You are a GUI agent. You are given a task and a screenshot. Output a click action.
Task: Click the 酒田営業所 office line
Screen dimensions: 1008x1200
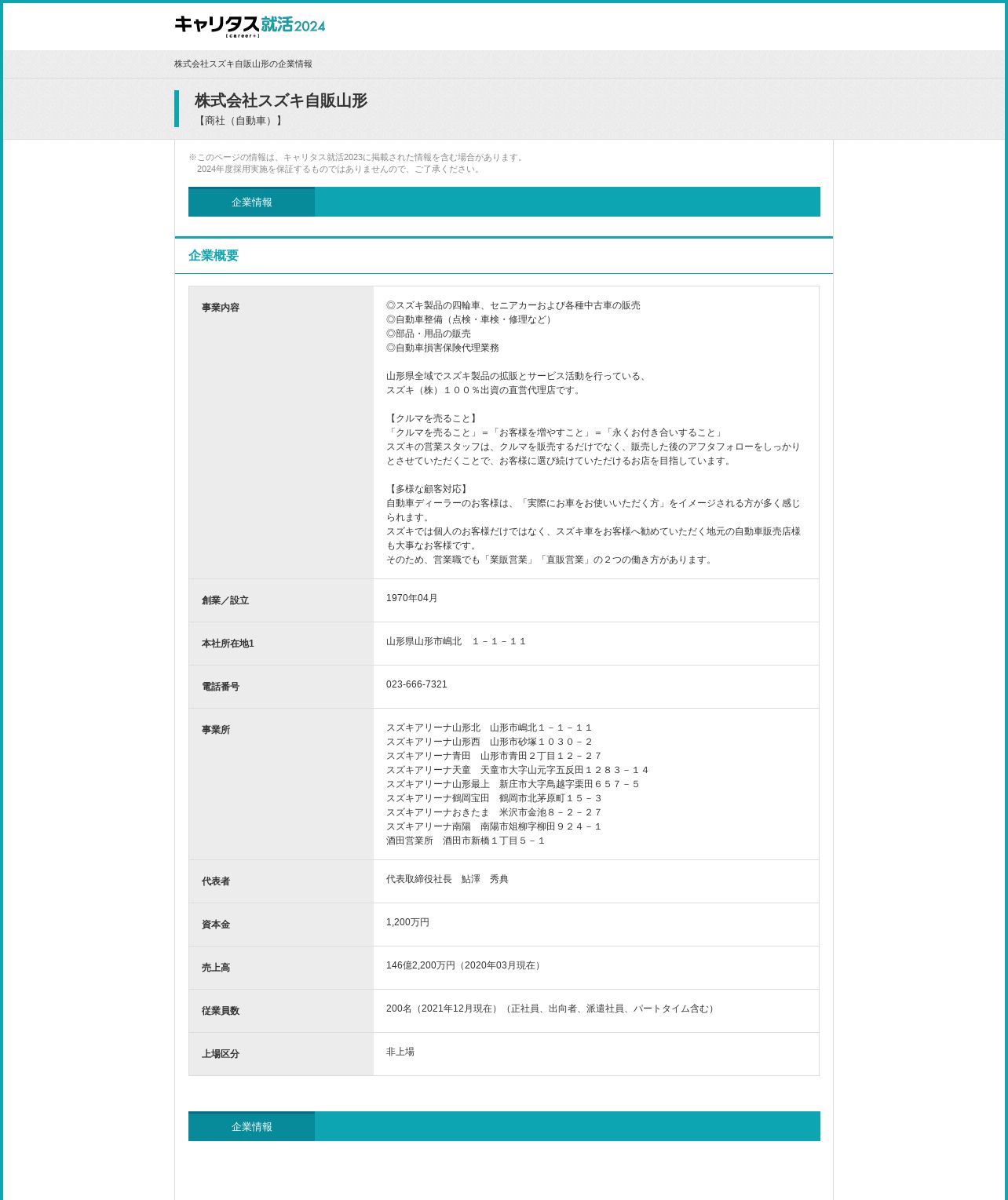click(x=466, y=841)
